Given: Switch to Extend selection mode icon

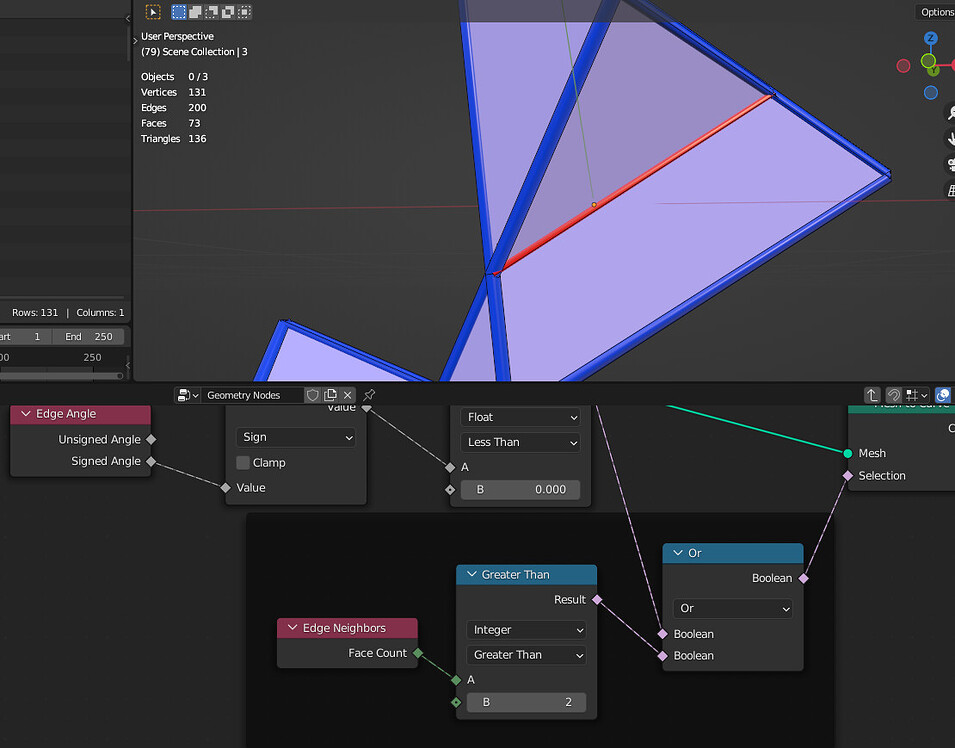Looking at the screenshot, I should (195, 12).
